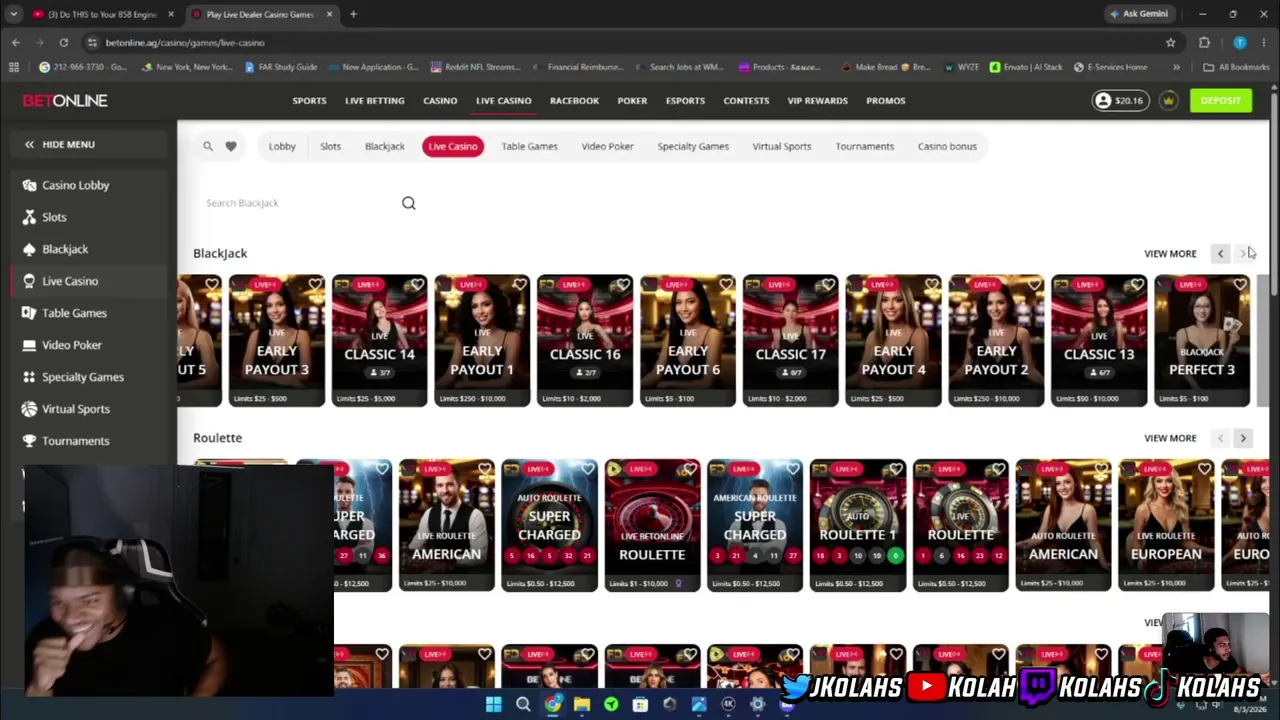Open a new Chrome tab
This screenshot has width=1280, height=720.
(353, 14)
